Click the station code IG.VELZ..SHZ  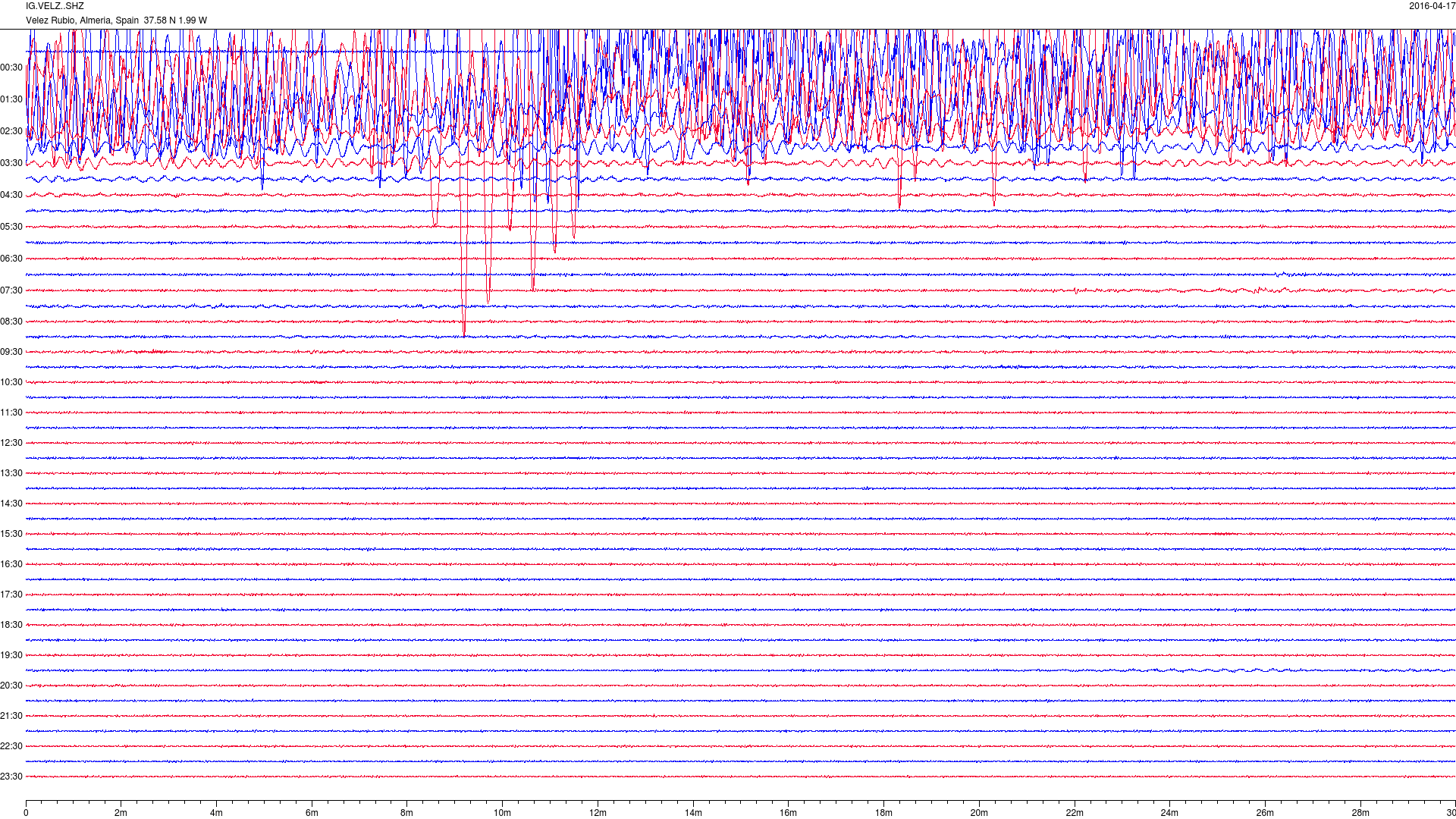[x=55, y=6]
